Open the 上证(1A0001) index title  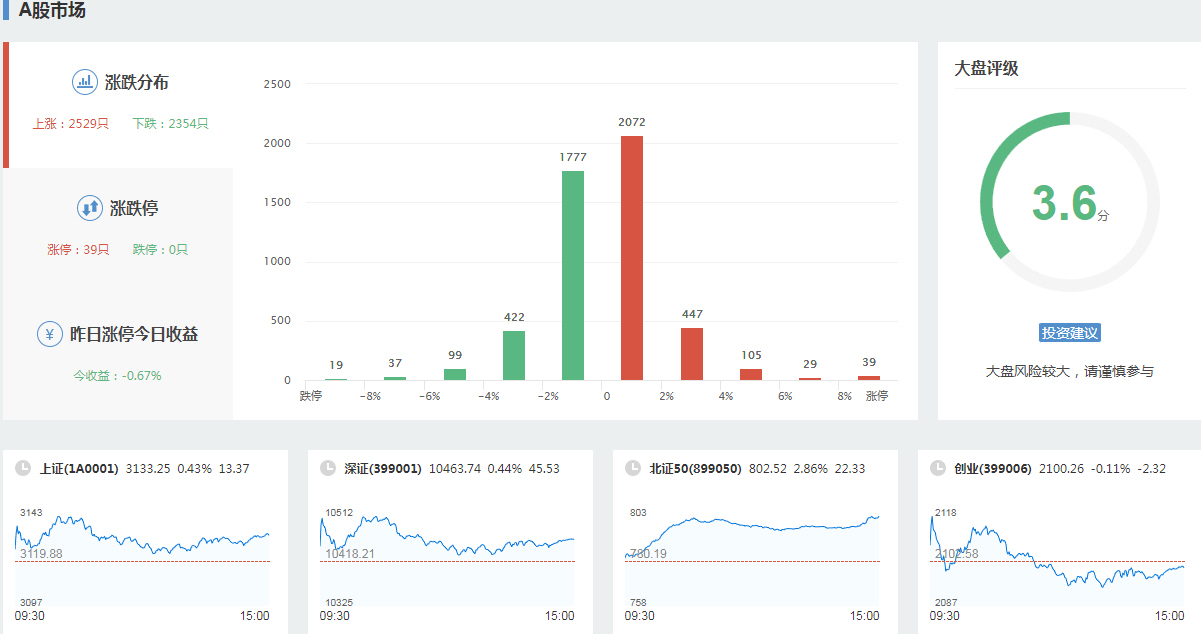coord(79,468)
